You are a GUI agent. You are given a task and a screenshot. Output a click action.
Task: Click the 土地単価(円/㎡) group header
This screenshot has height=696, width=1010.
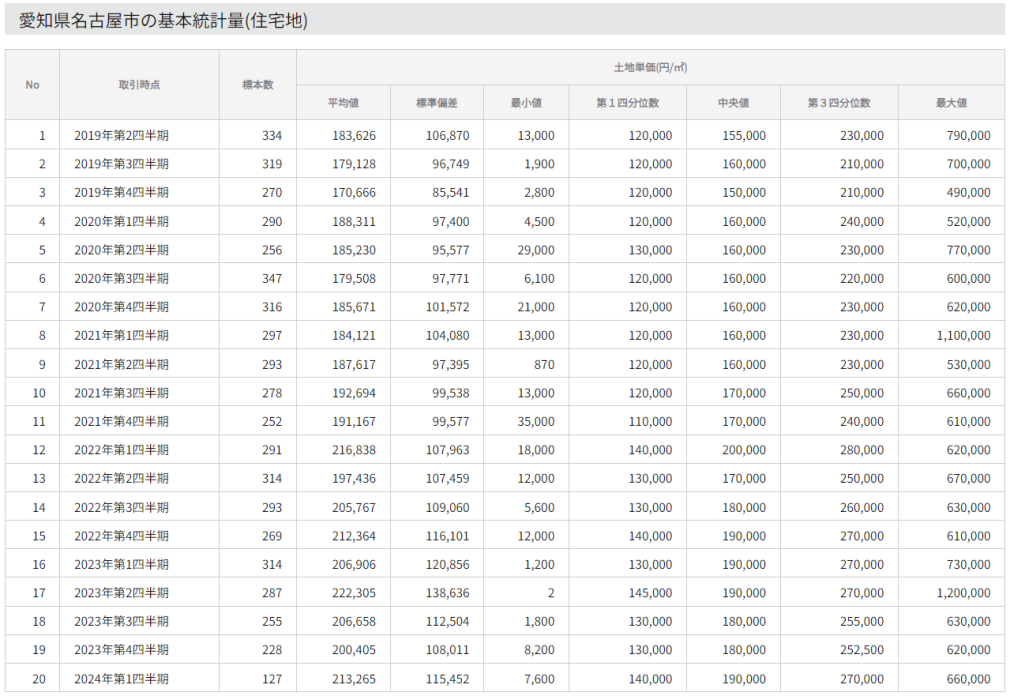pos(651,68)
